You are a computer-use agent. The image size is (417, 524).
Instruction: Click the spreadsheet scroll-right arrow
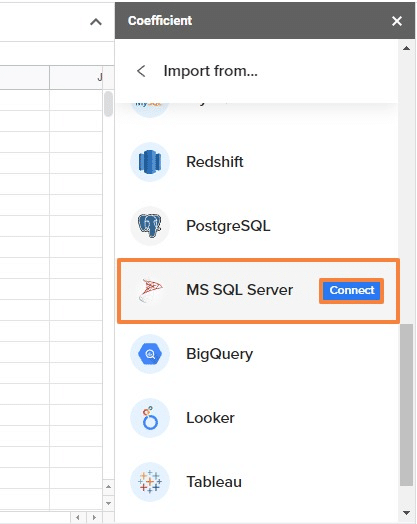point(94,517)
